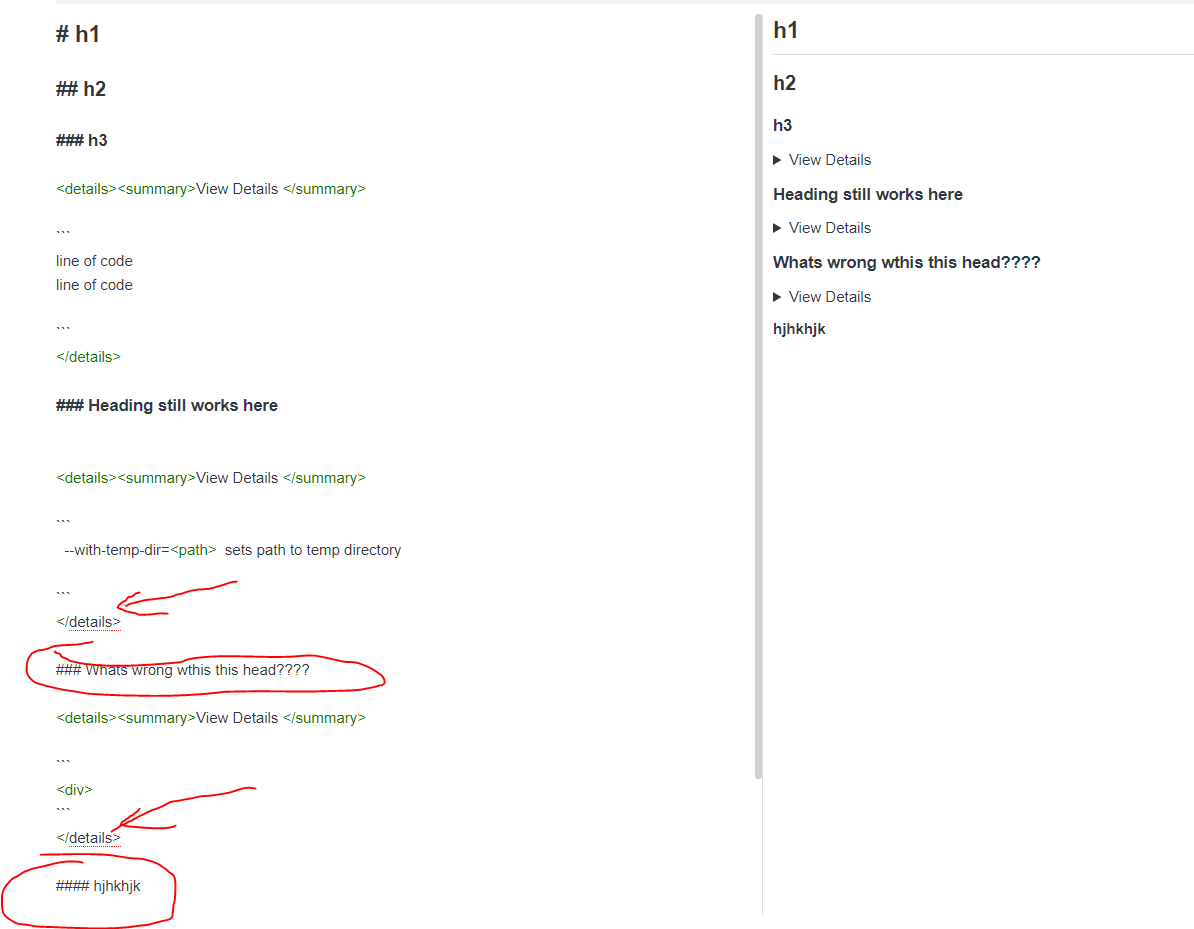The width and height of the screenshot is (1194, 929).
Task: Click first '</details>' tag above 'Heading still works'
Action: point(88,356)
